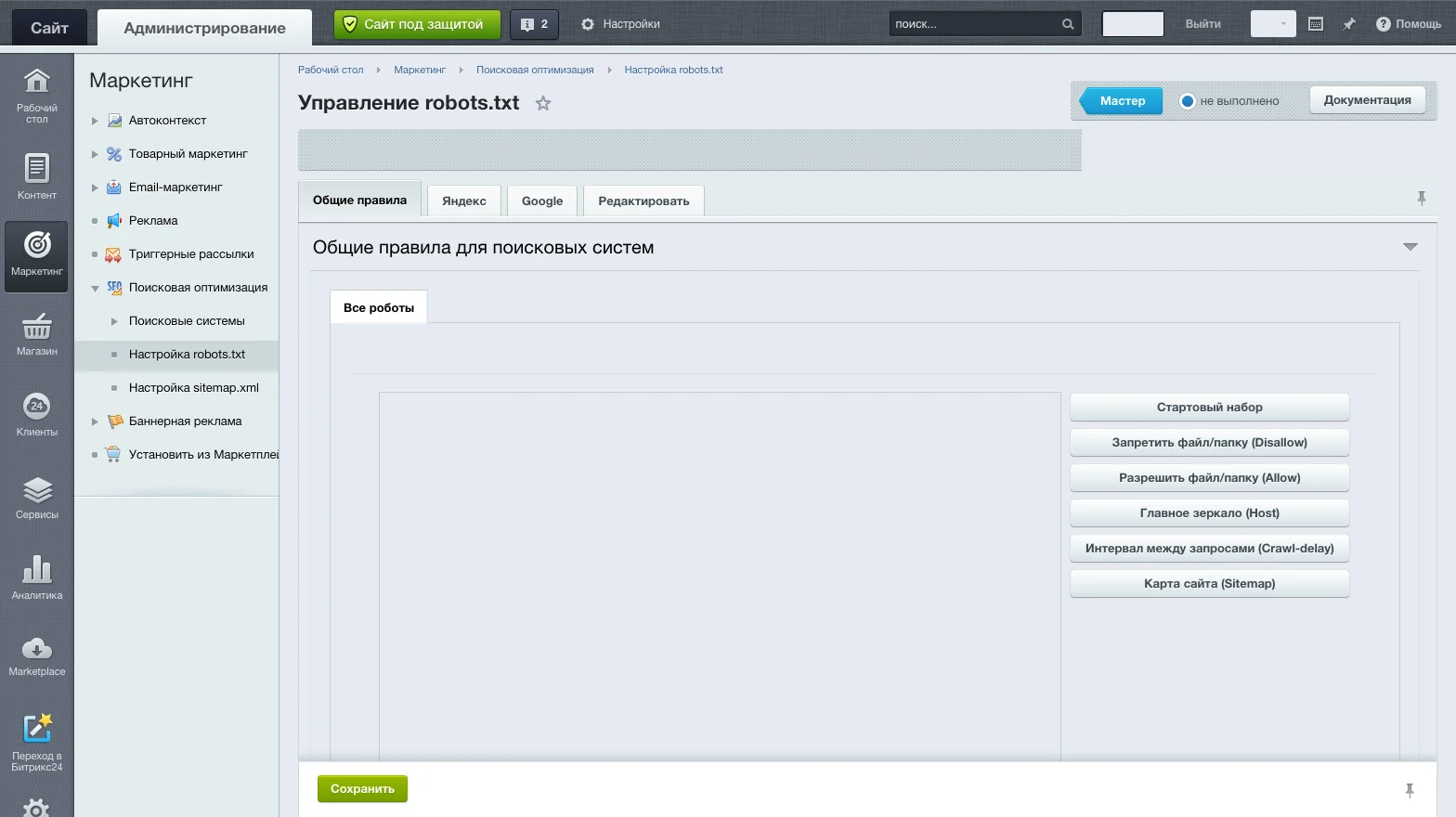Open the Клиенты sidebar section

click(36, 414)
